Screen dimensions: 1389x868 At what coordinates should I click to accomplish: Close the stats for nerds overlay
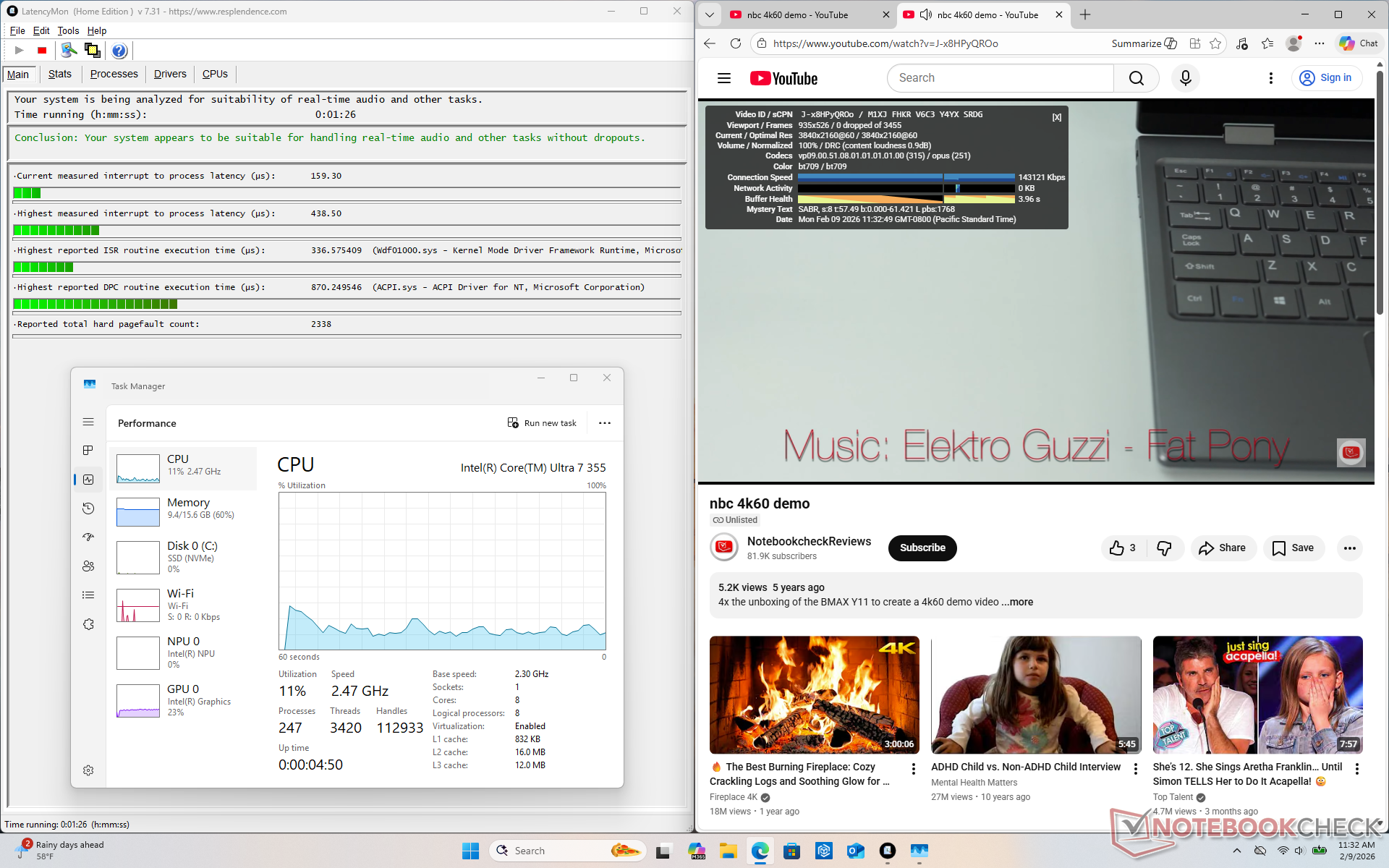point(1056,117)
